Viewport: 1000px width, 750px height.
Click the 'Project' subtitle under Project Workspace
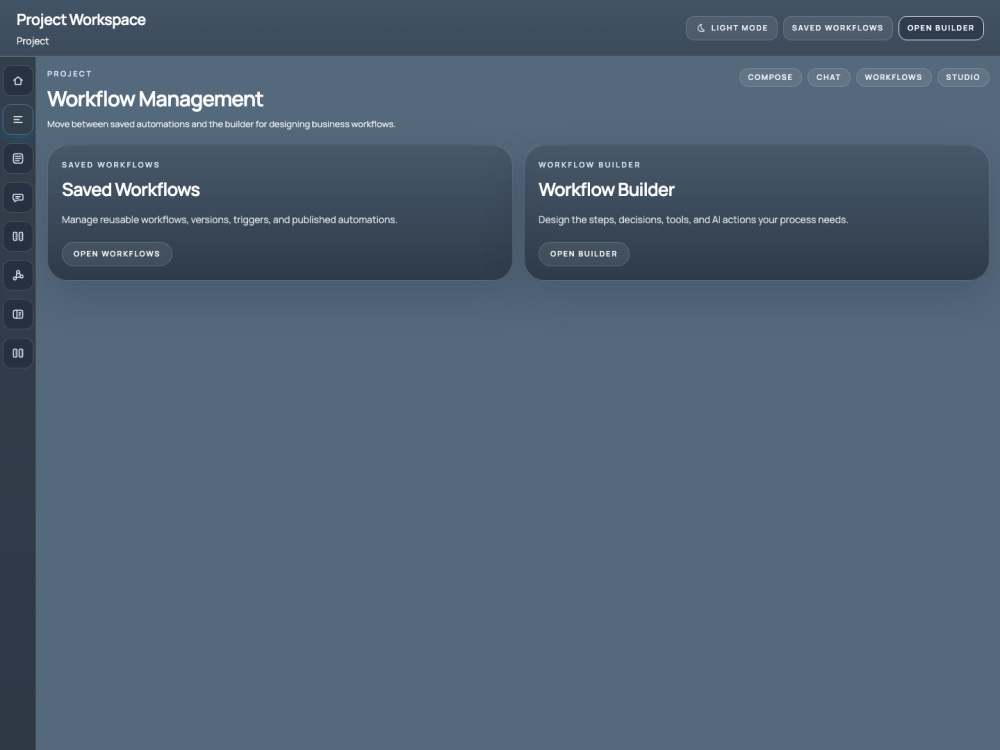(x=33, y=41)
